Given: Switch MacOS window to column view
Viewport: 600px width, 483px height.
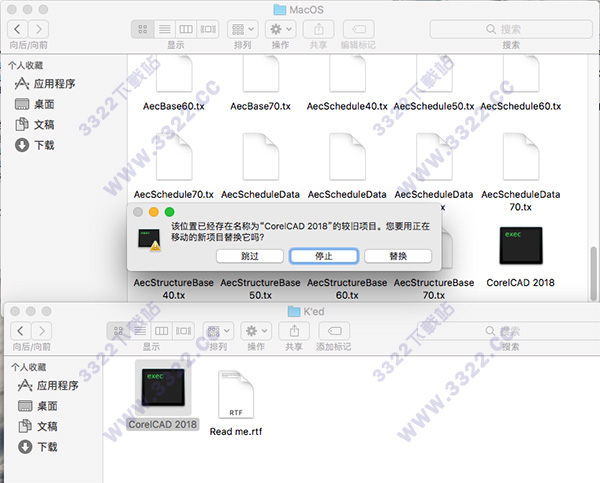Looking at the screenshot, I should tap(186, 29).
